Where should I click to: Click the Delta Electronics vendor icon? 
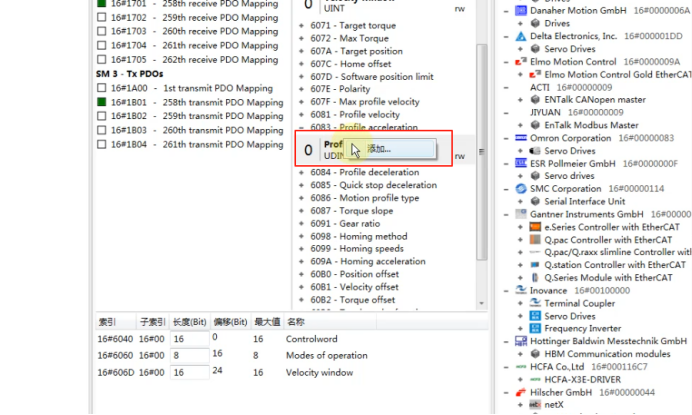coord(521,36)
